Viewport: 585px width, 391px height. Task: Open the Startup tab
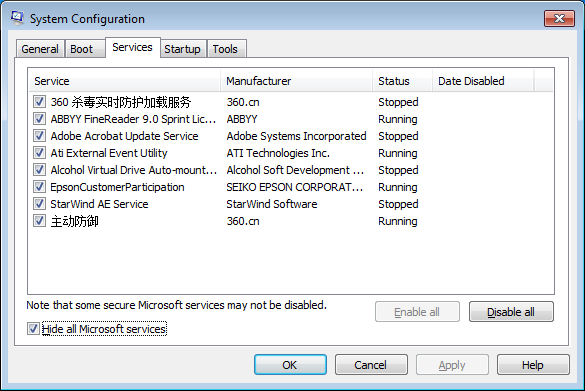coord(183,49)
